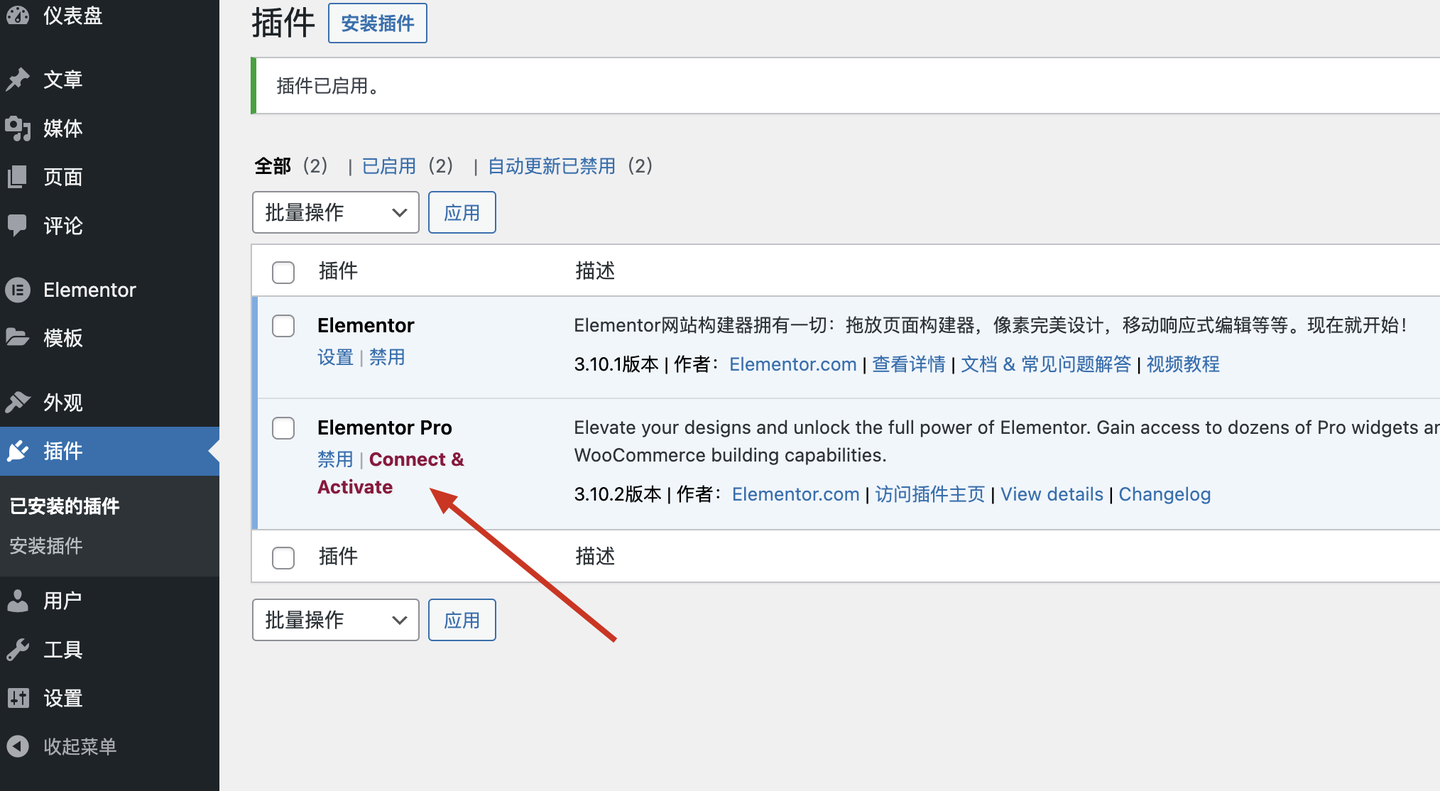Toggle select-all checkbox in table footer
The width and height of the screenshot is (1440, 791).
point(284,557)
